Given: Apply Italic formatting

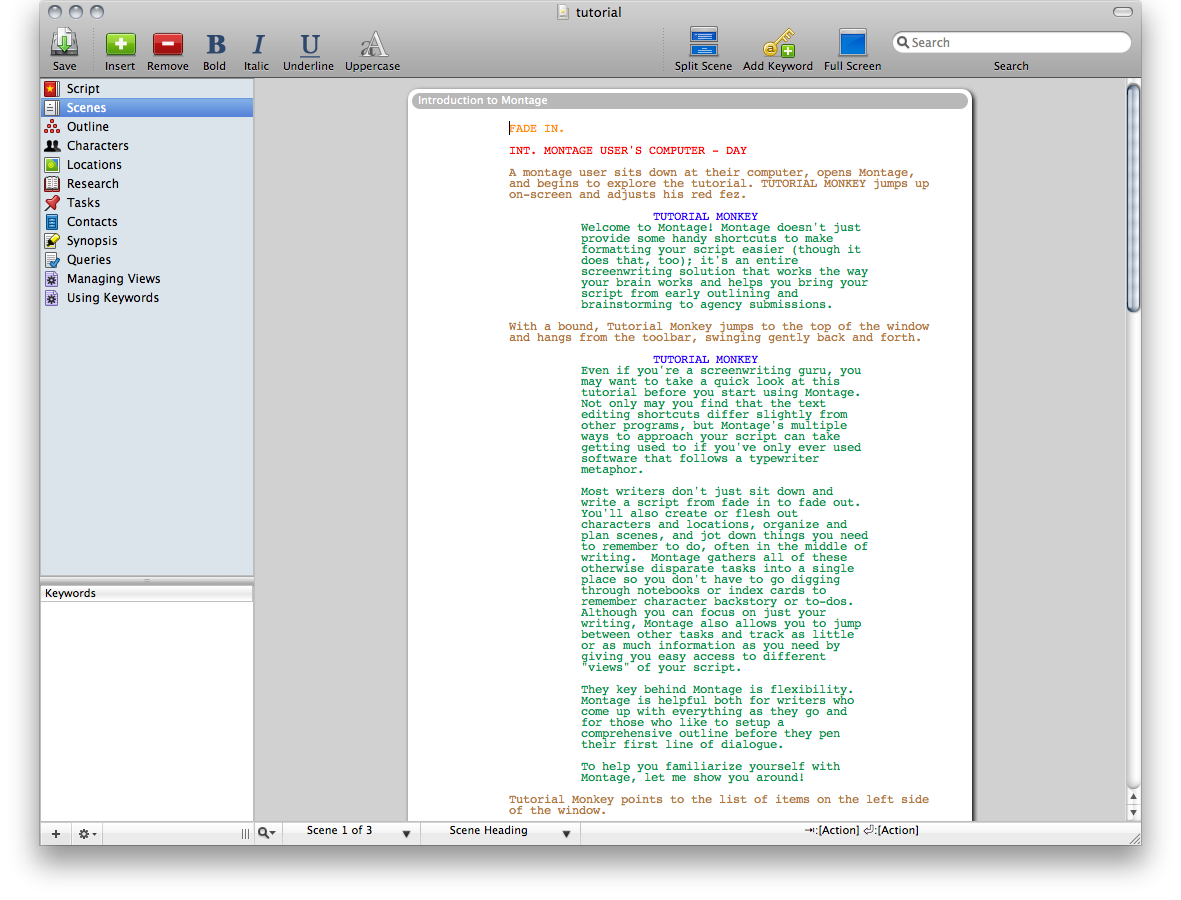Looking at the screenshot, I should (258, 44).
